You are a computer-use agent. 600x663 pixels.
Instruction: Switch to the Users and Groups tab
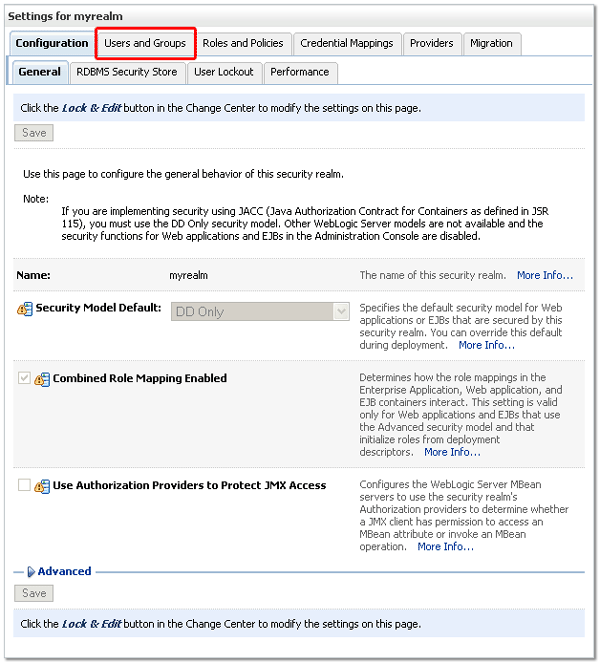(145, 44)
